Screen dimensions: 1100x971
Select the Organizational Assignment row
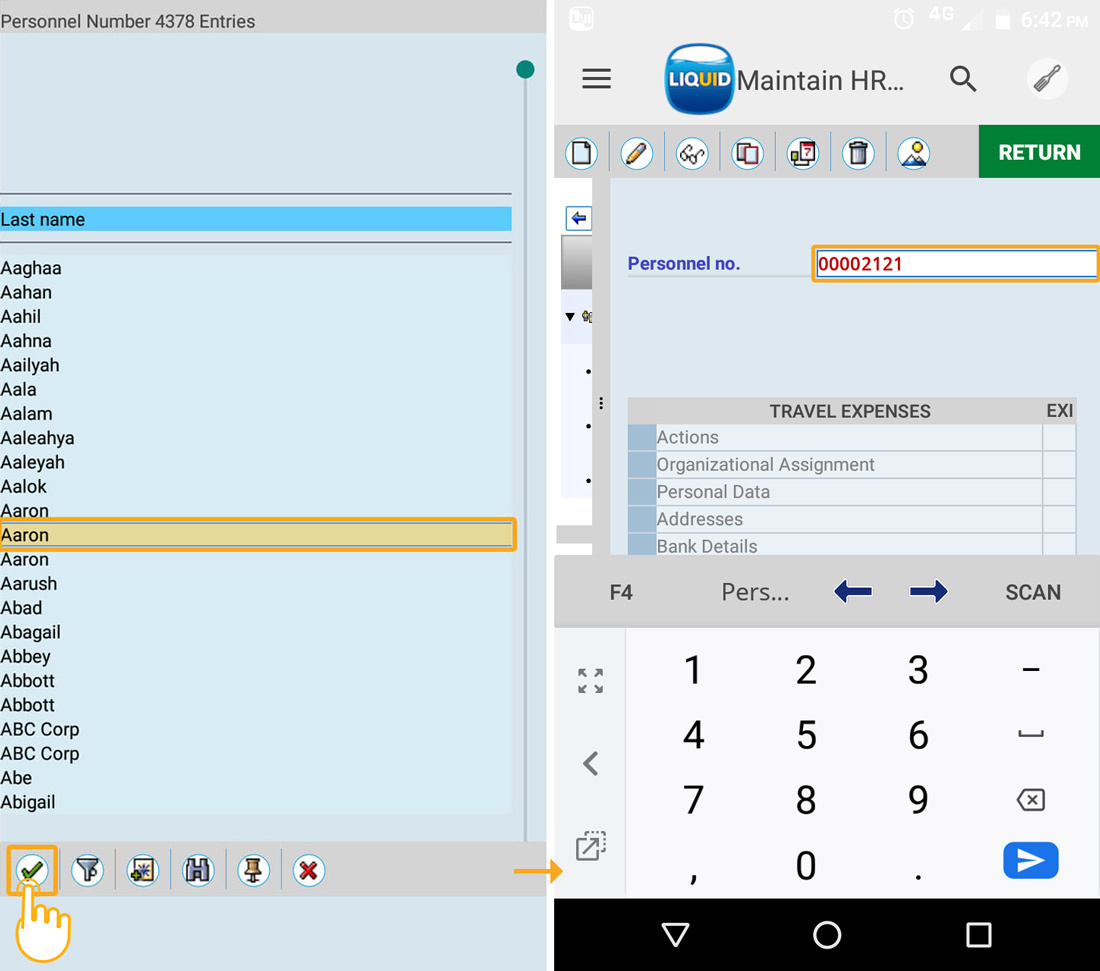[765, 465]
